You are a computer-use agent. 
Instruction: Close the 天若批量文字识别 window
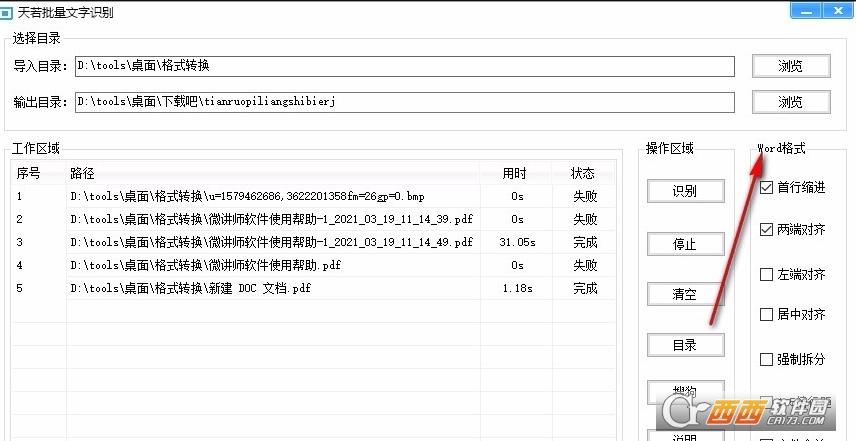(839, 11)
